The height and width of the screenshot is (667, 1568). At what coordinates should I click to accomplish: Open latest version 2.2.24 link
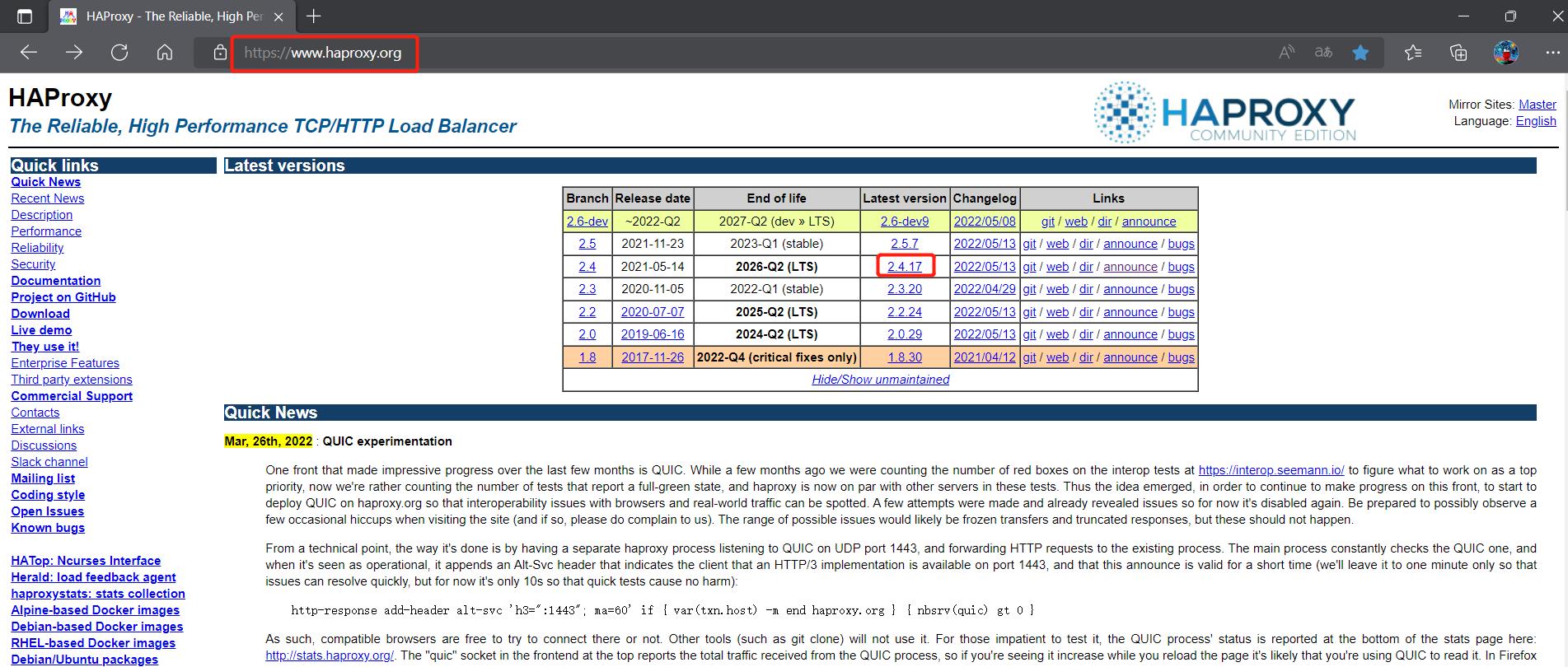coord(905,312)
